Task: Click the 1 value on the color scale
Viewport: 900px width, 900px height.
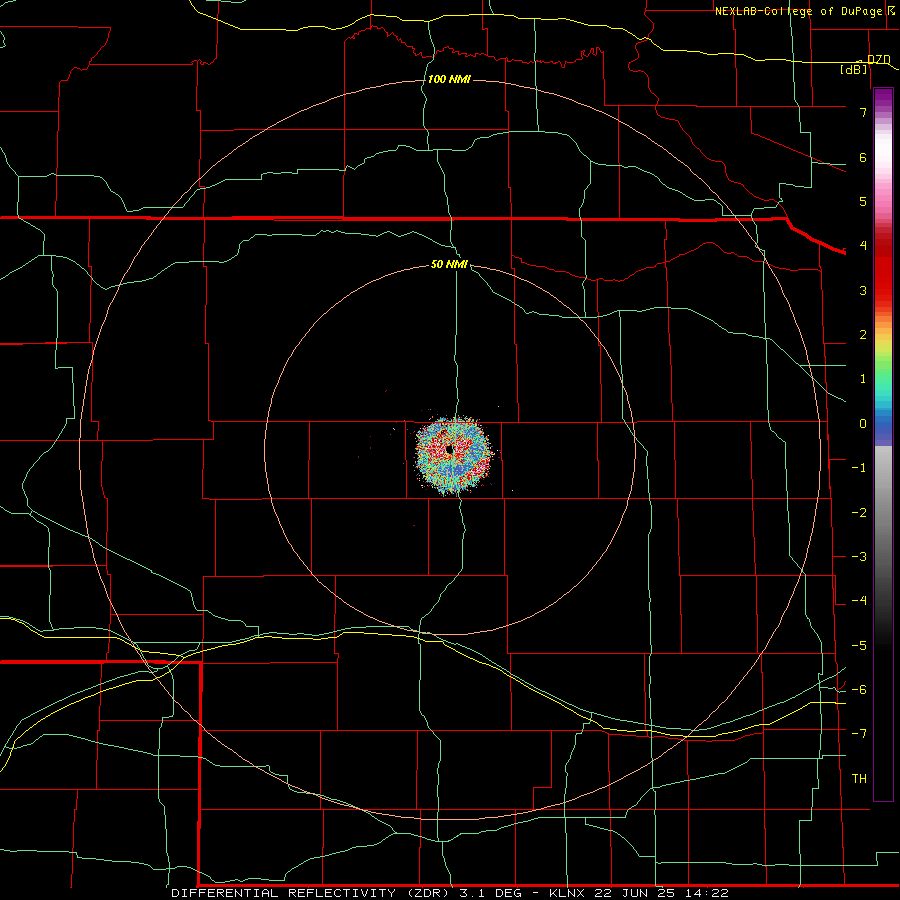Action: (x=863, y=379)
